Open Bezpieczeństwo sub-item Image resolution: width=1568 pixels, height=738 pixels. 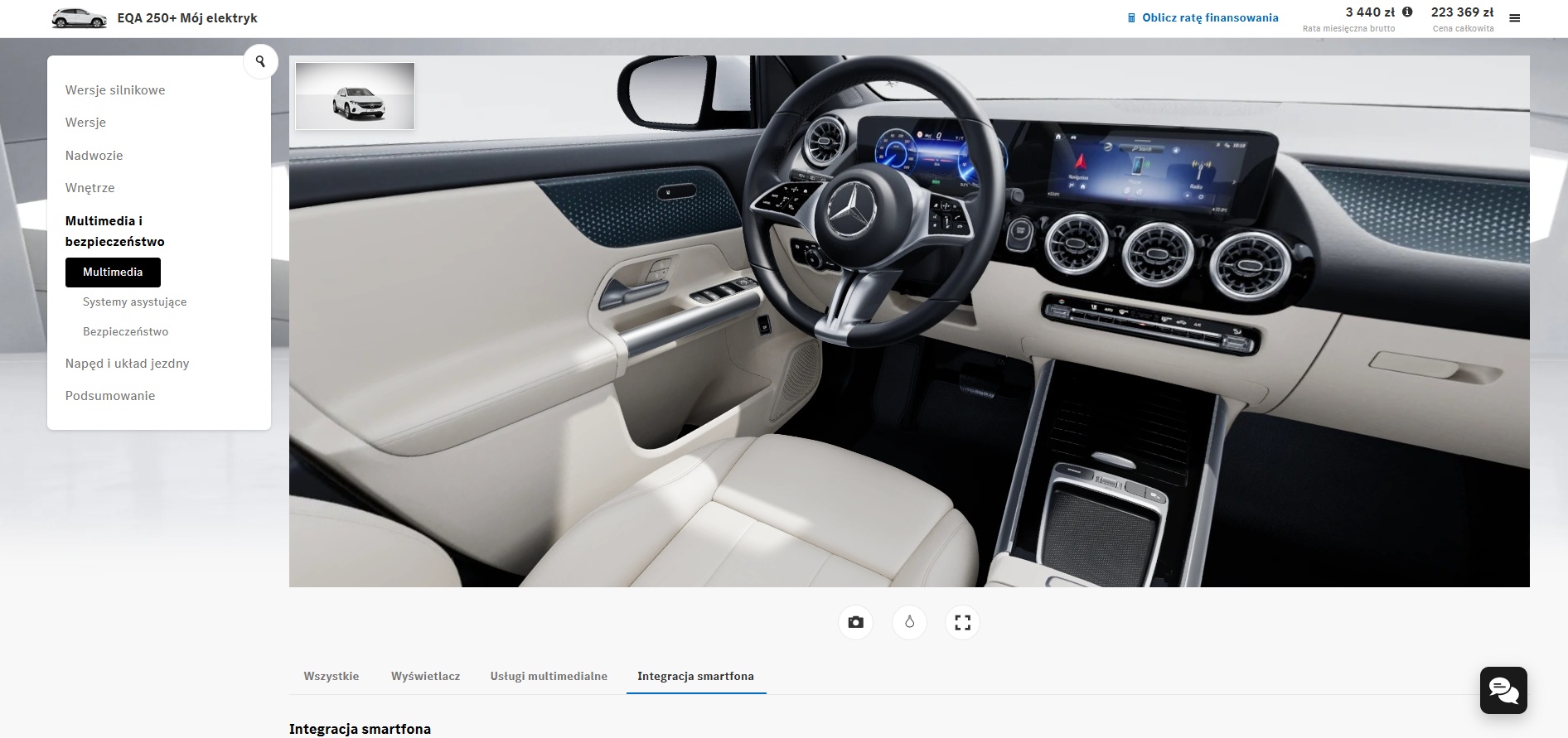click(x=125, y=331)
